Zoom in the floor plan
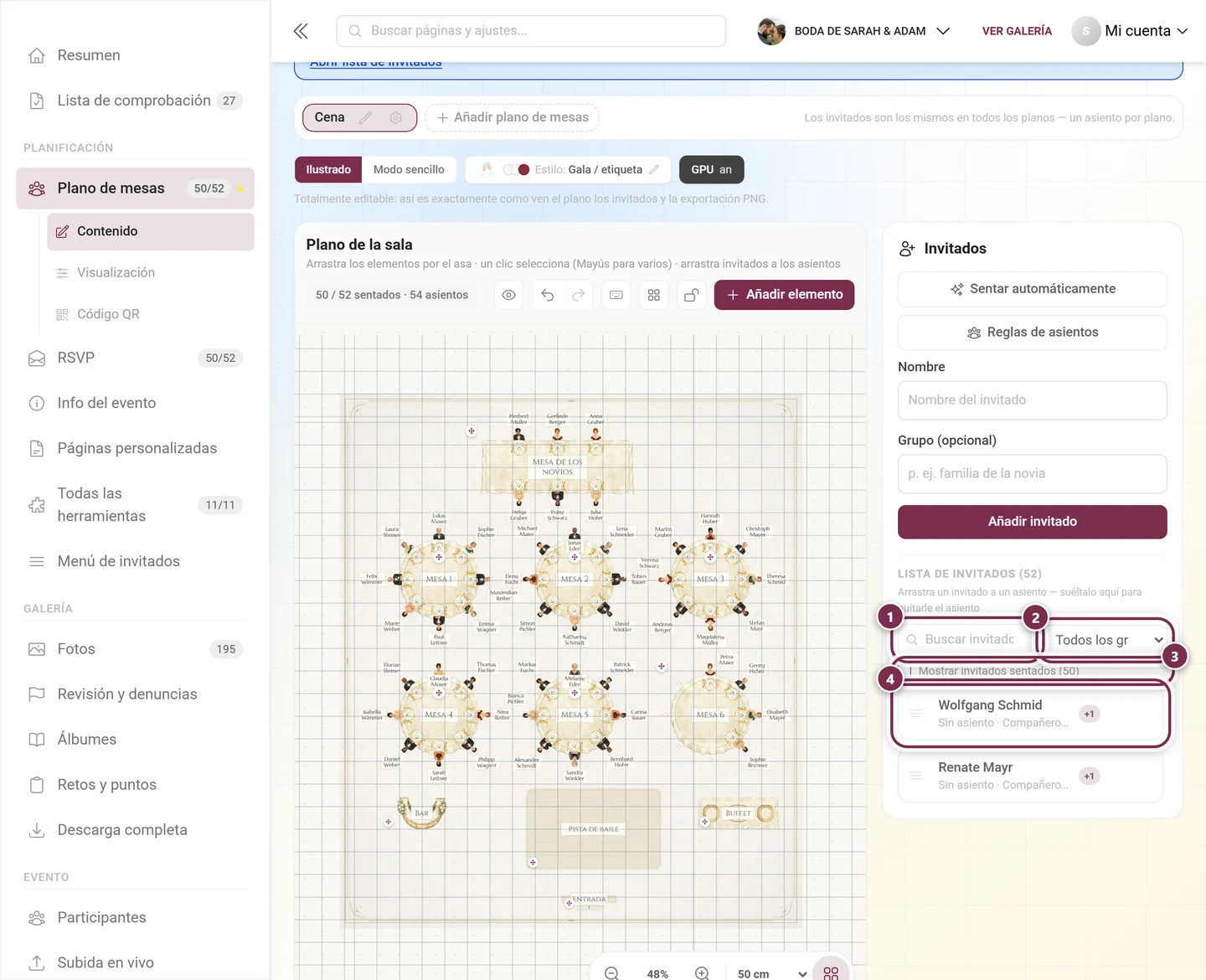The image size is (1206, 980). 703,973
